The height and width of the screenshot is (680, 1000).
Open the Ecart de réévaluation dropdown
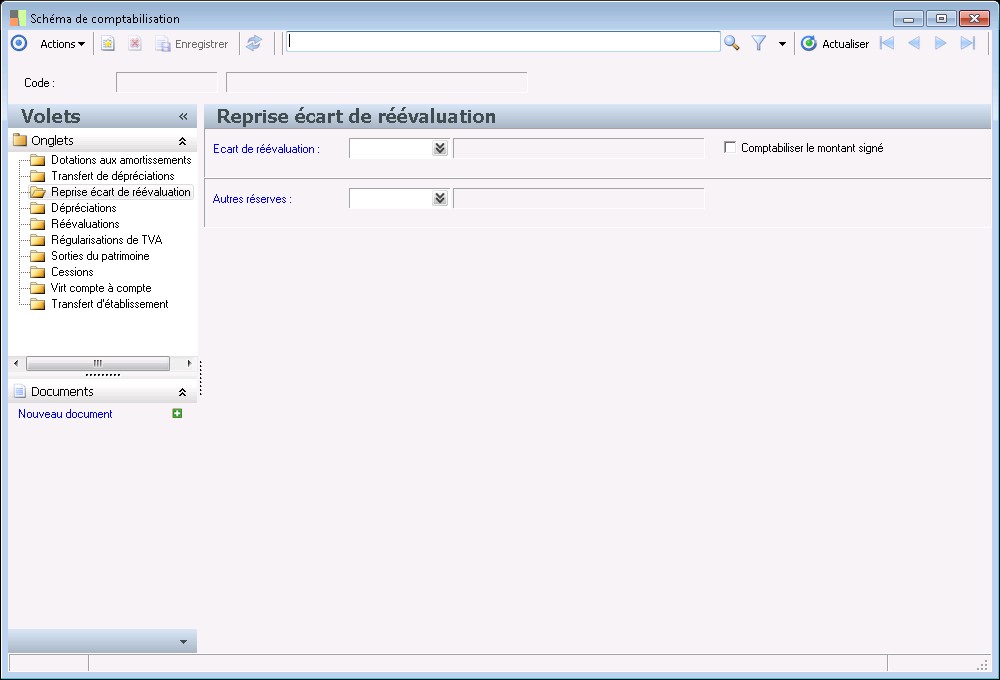pyautogui.click(x=440, y=148)
